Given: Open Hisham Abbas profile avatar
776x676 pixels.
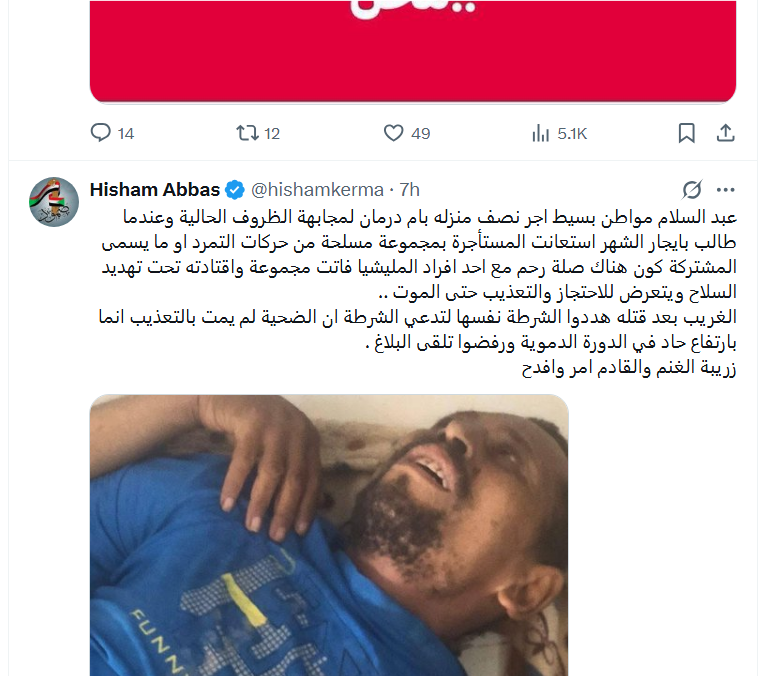Looking at the screenshot, I should pos(54,202).
